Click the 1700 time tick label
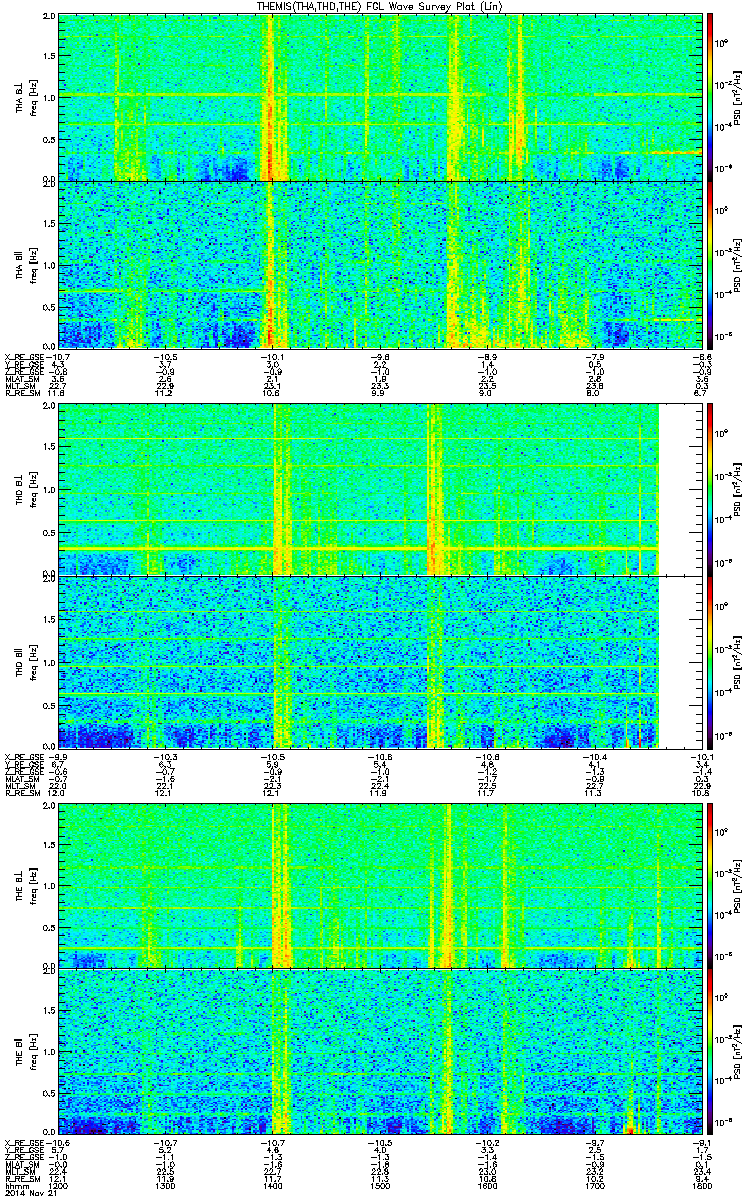 [595, 1187]
